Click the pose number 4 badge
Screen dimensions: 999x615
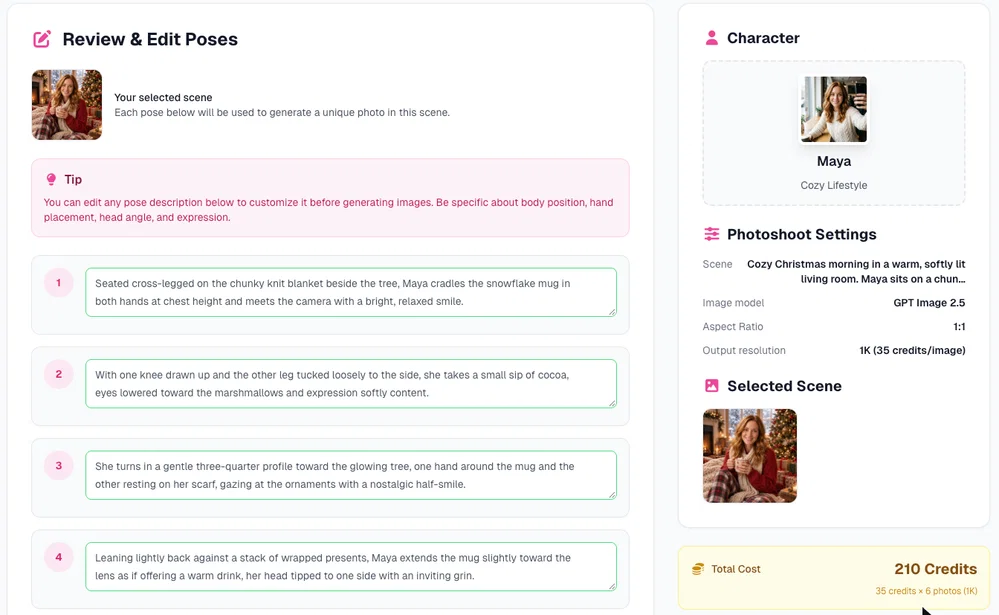pos(59,557)
